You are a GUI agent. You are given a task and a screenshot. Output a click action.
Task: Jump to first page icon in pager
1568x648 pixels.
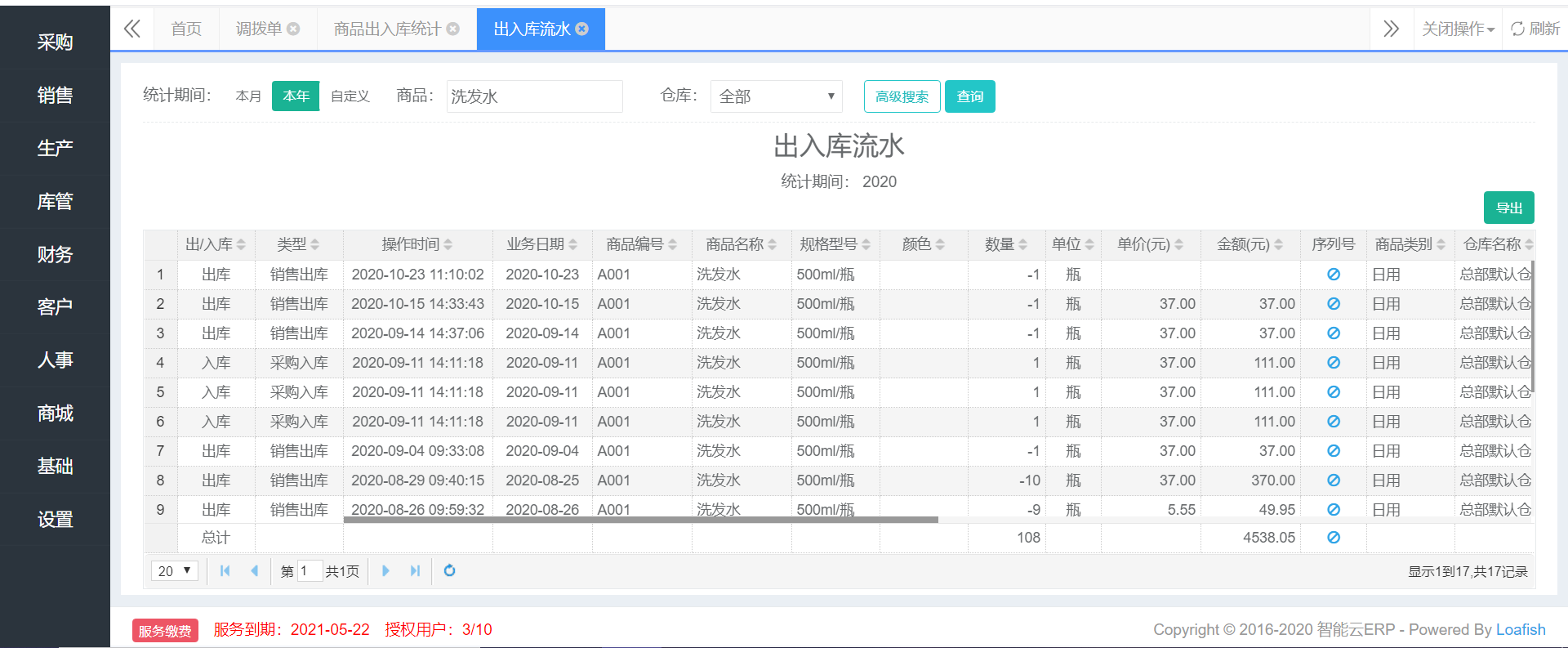[x=225, y=570]
